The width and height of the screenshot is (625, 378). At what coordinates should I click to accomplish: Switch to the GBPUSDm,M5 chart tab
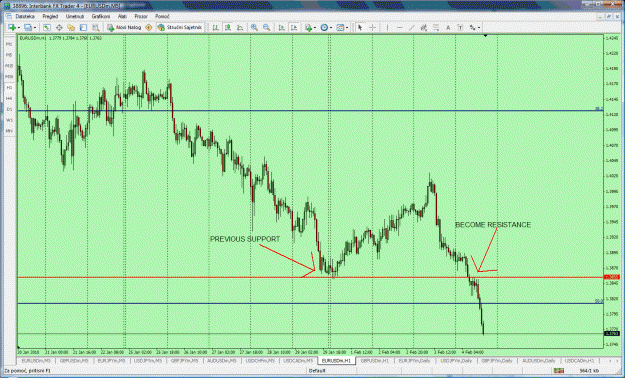[x=74, y=360]
